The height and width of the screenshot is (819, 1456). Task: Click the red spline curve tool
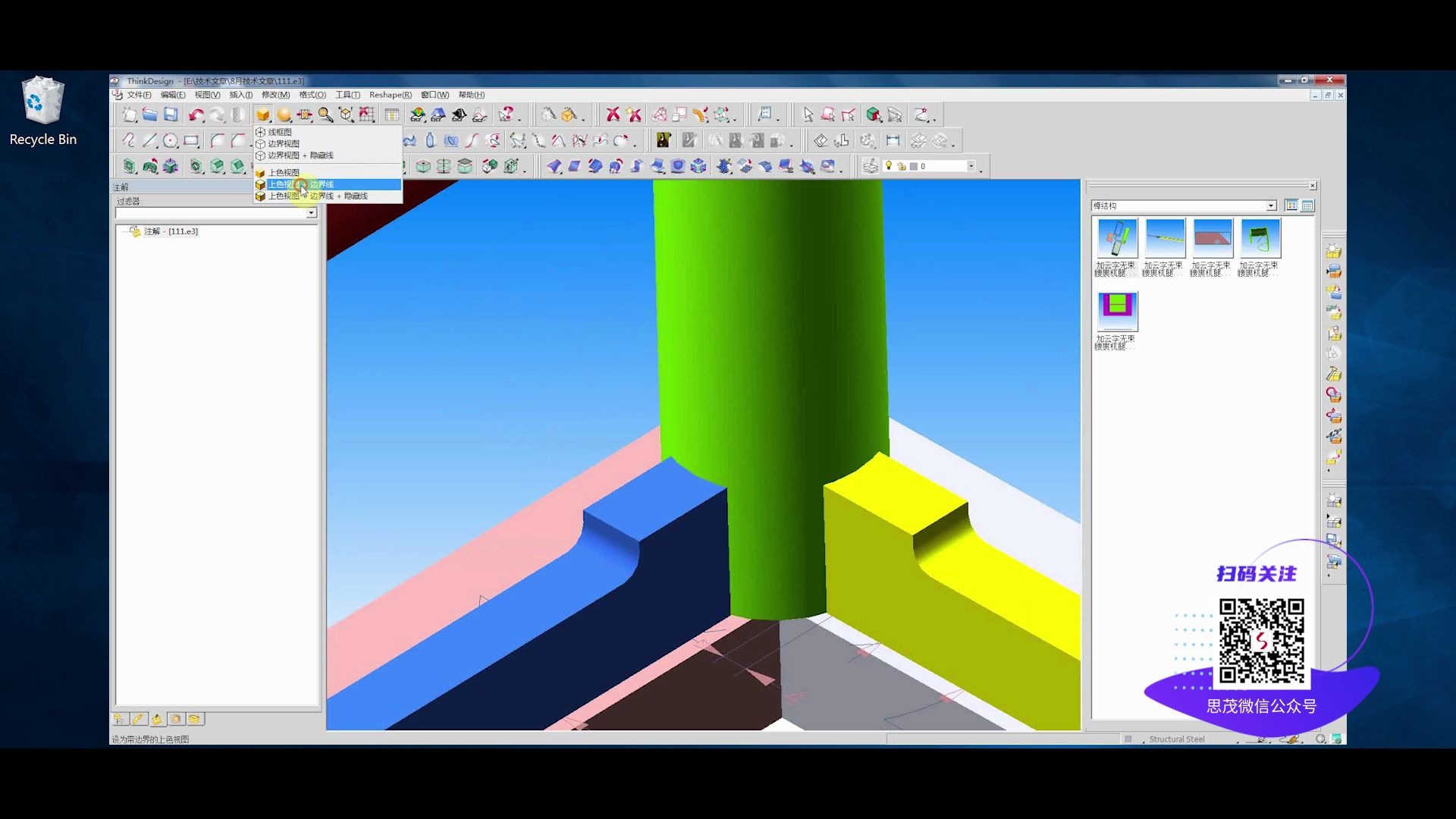472,140
